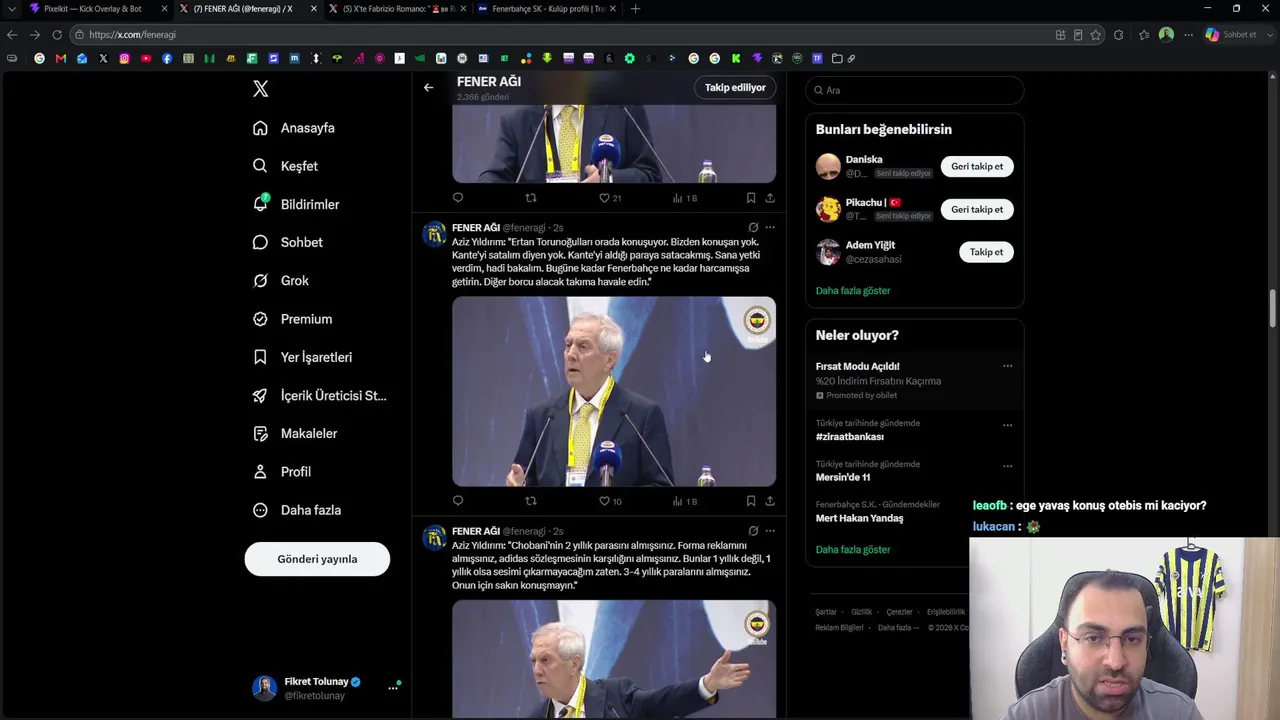Open Yer İşaretleri in the sidebar

[302, 357]
